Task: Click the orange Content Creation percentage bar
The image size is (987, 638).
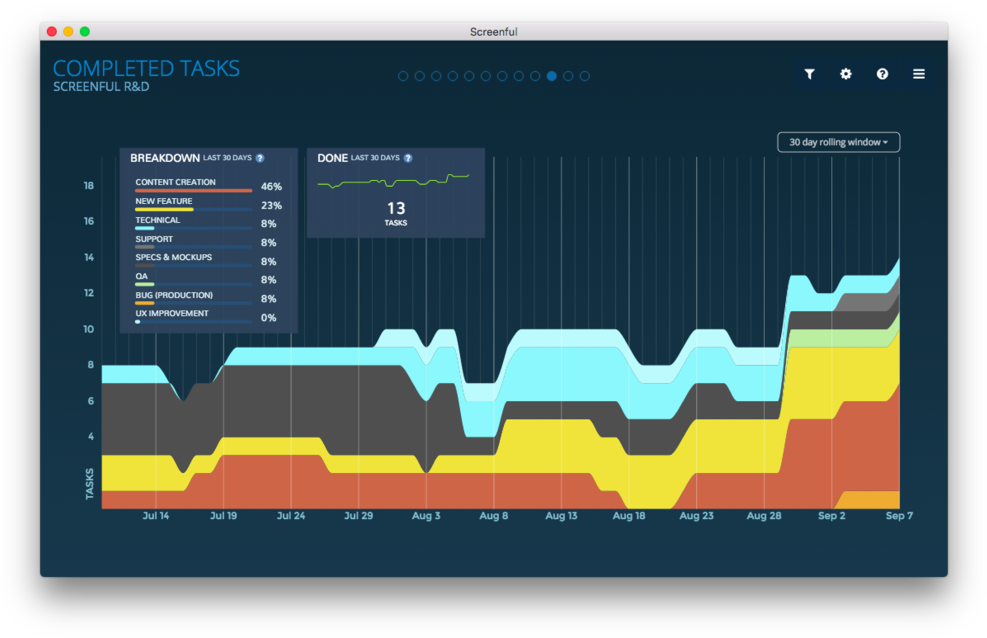Action: pyautogui.click(x=193, y=190)
